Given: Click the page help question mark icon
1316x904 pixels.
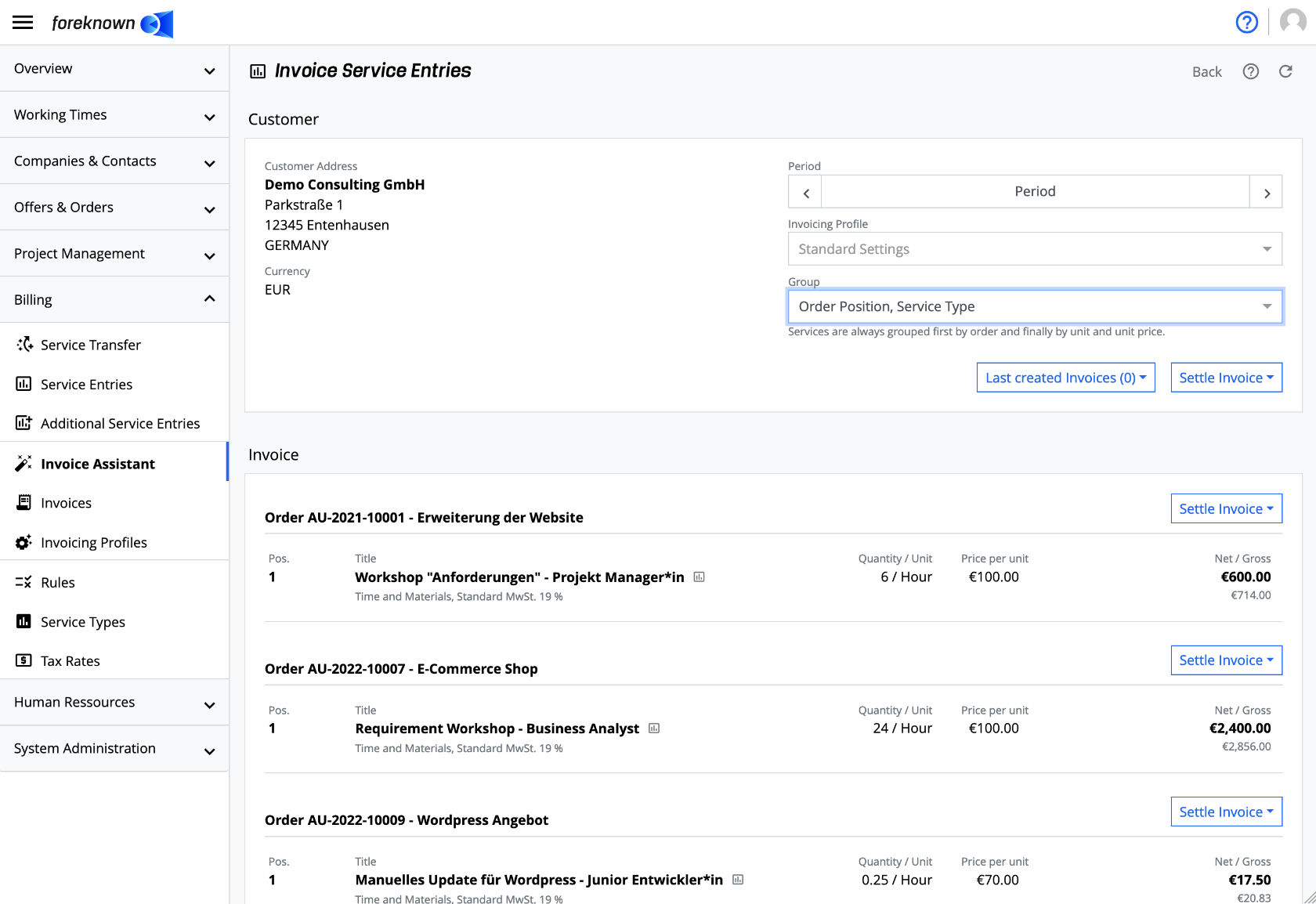Looking at the screenshot, I should (x=1251, y=71).
